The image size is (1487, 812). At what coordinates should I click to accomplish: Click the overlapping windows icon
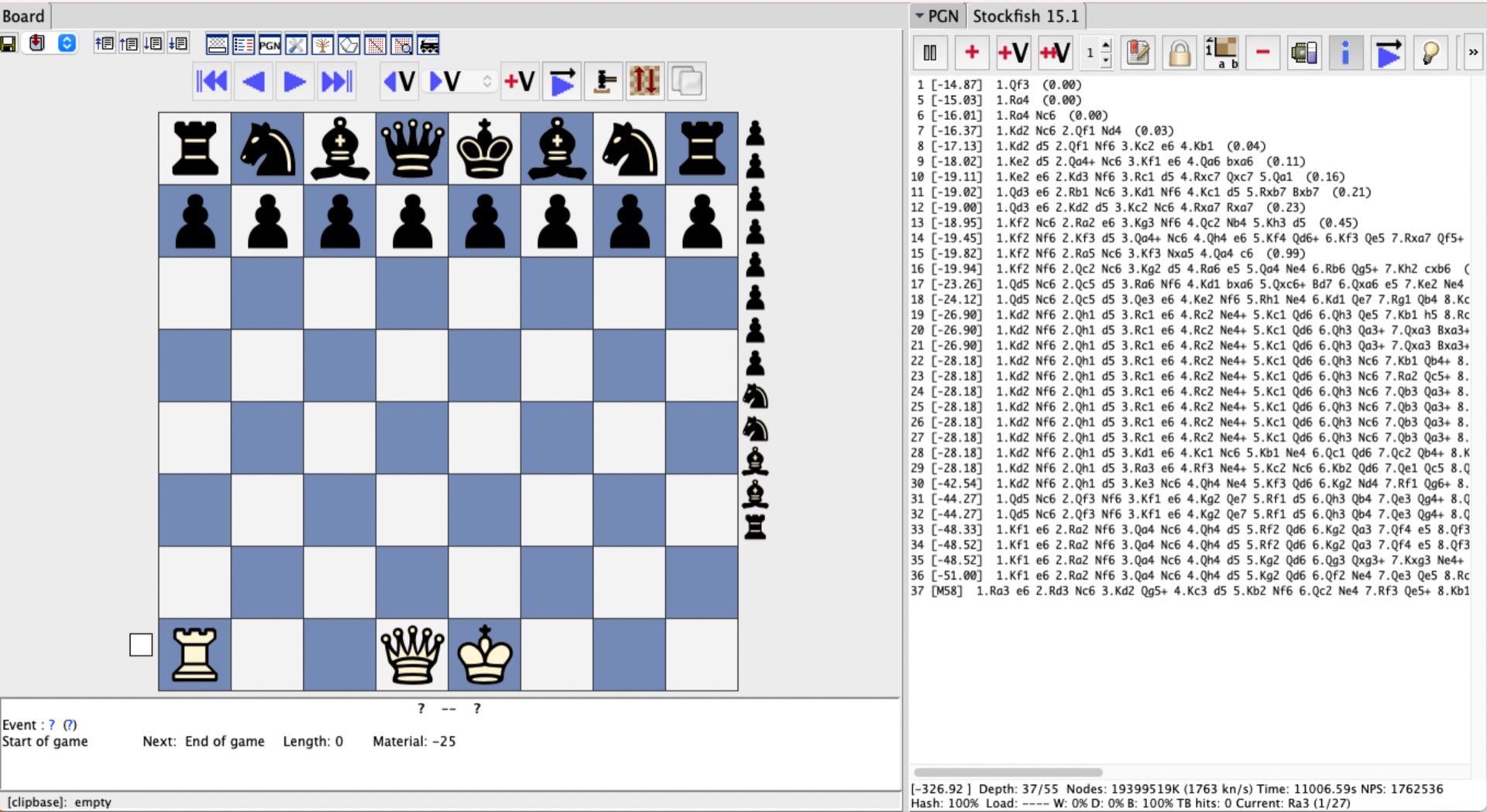point(686,81)
